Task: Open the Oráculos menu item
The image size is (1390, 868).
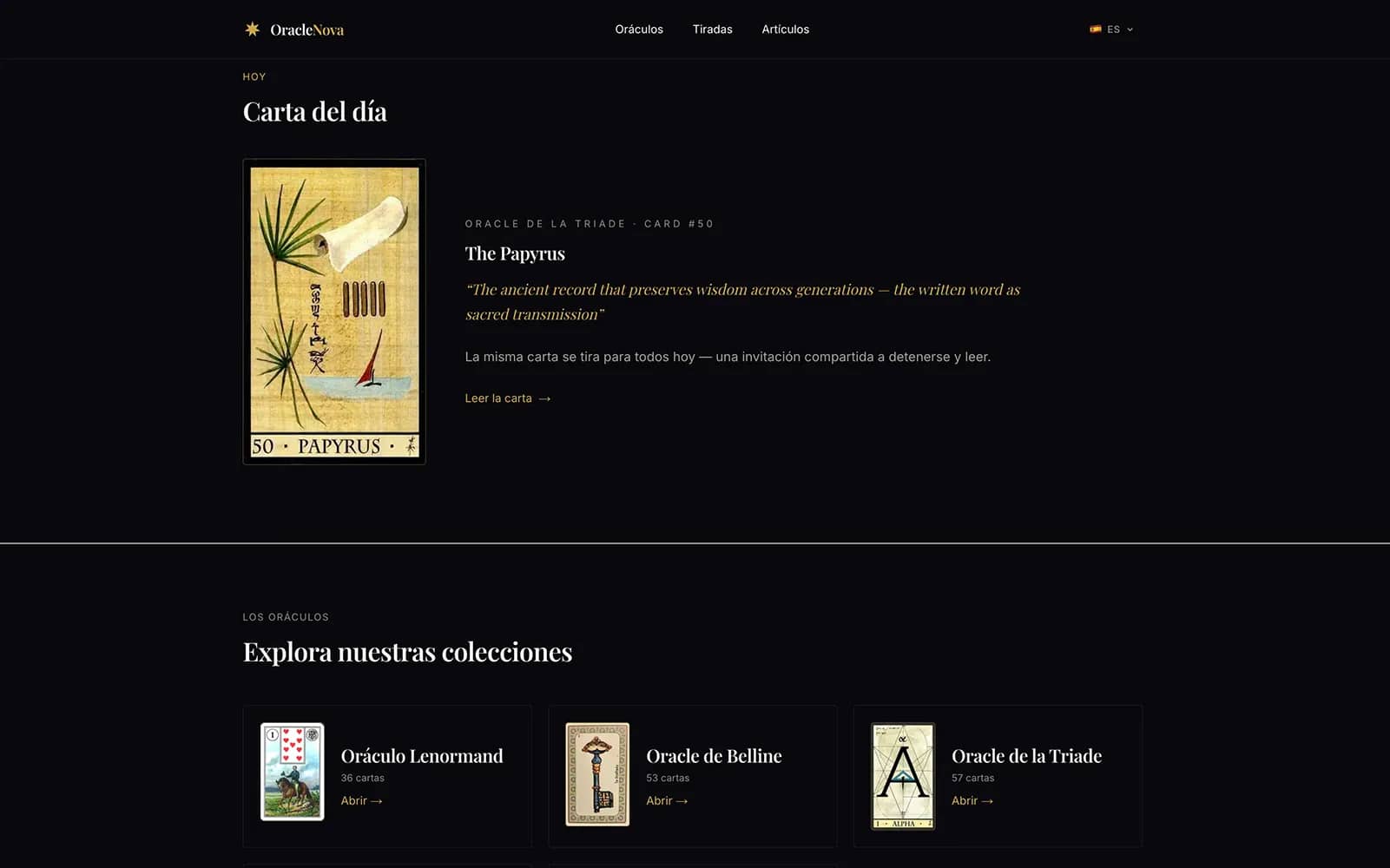Action: click(639, 30)
